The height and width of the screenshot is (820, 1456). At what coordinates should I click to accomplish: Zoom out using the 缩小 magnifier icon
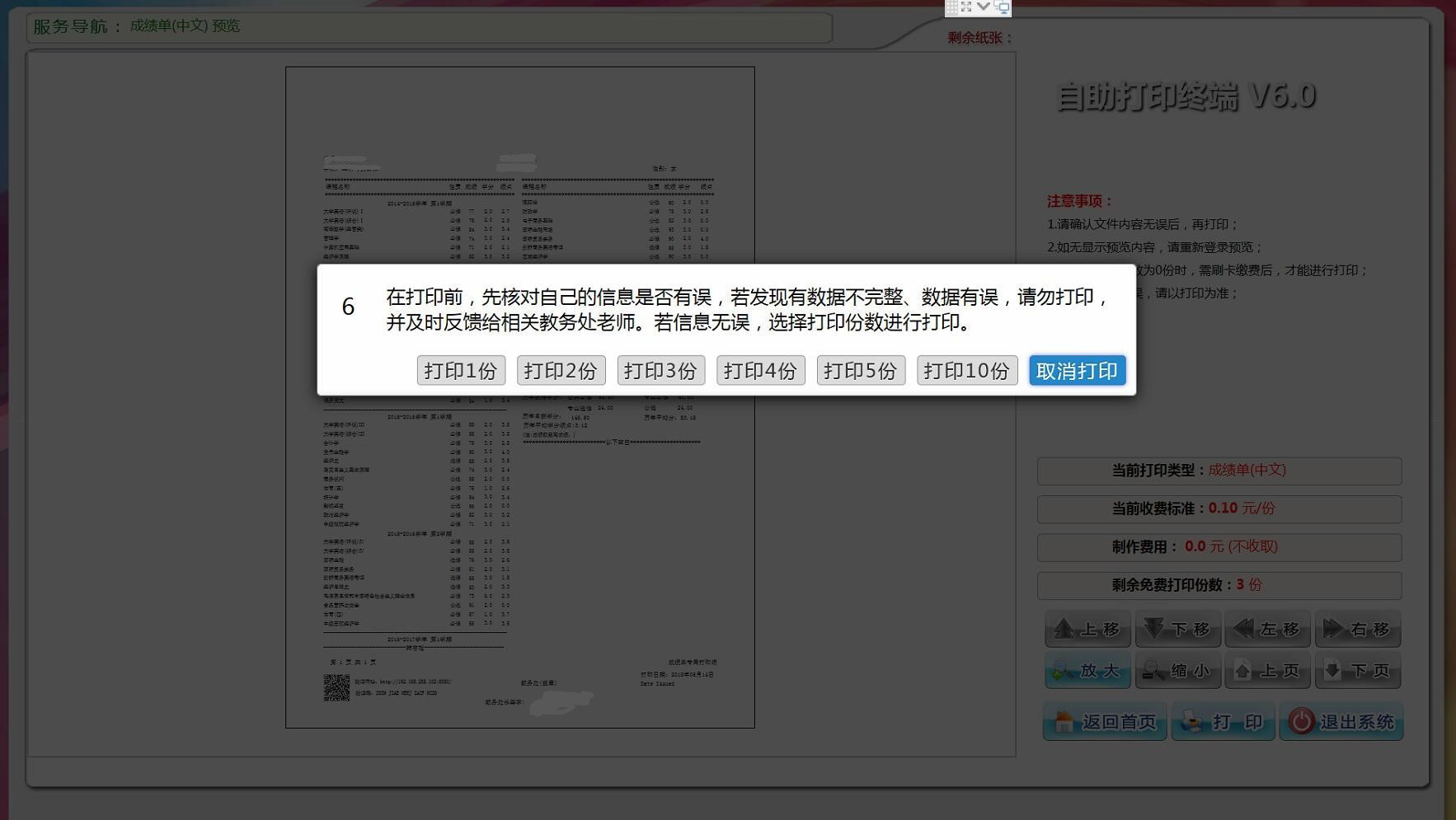point(1153,672)
